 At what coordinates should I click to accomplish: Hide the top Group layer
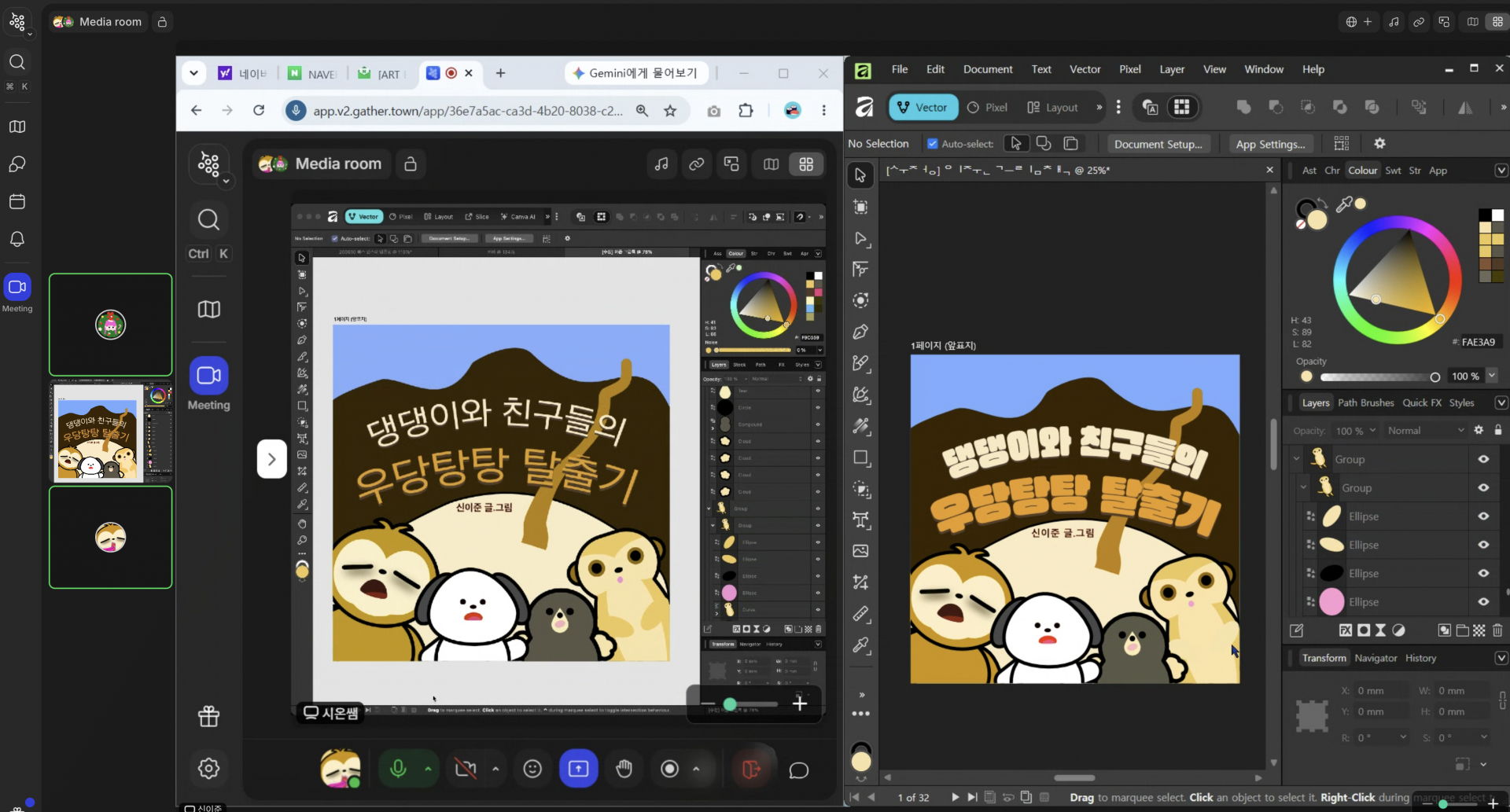(1483, 459)
